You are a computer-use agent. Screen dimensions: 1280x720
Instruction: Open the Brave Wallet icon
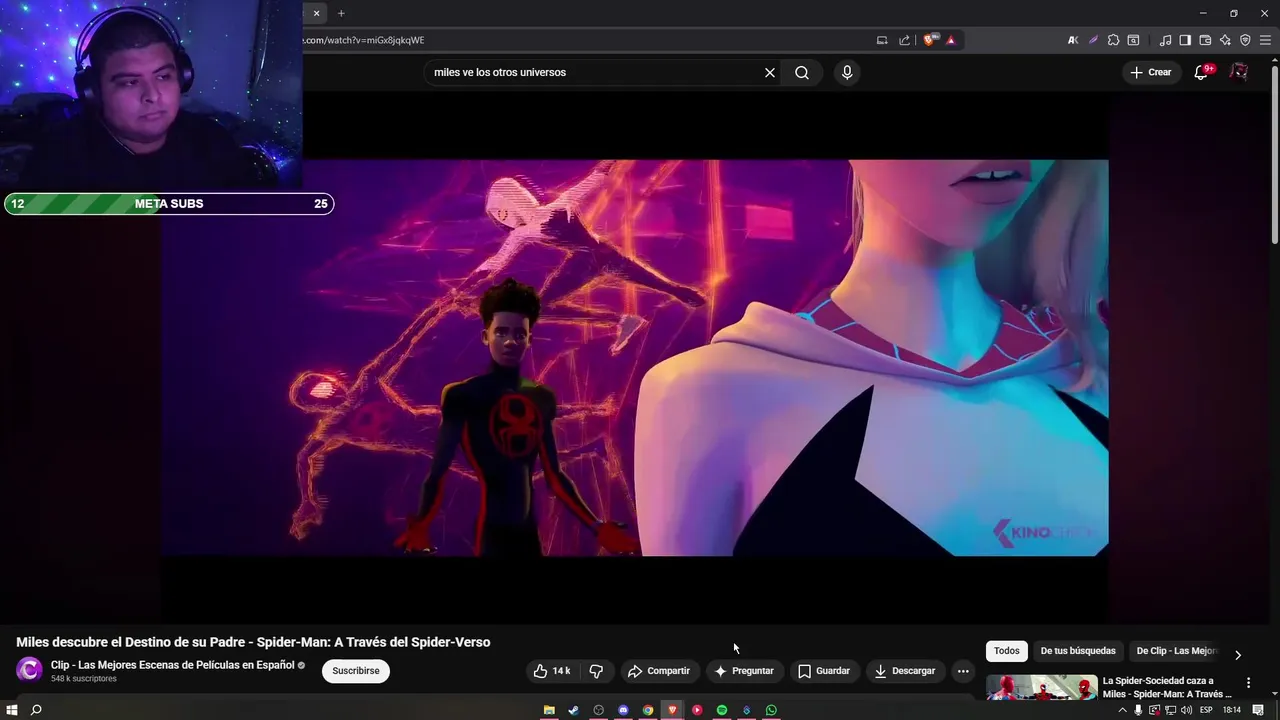pyautogui.click(x=1205, y=40)
